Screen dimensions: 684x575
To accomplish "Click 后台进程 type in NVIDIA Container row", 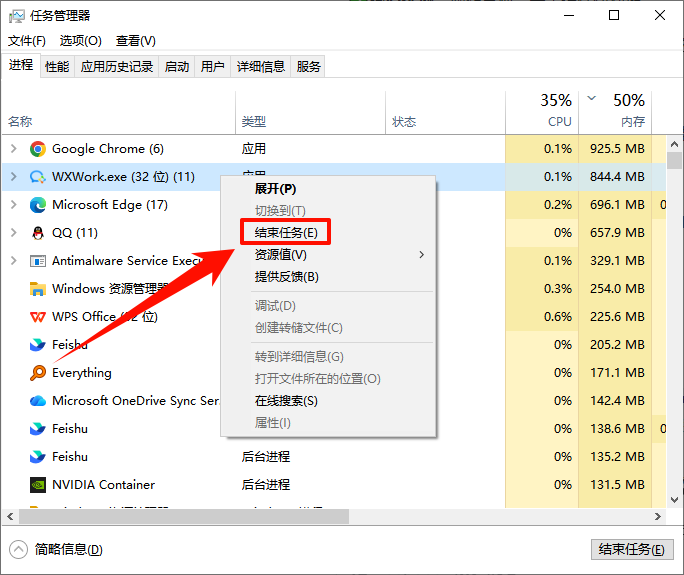I will click(266, 485).
